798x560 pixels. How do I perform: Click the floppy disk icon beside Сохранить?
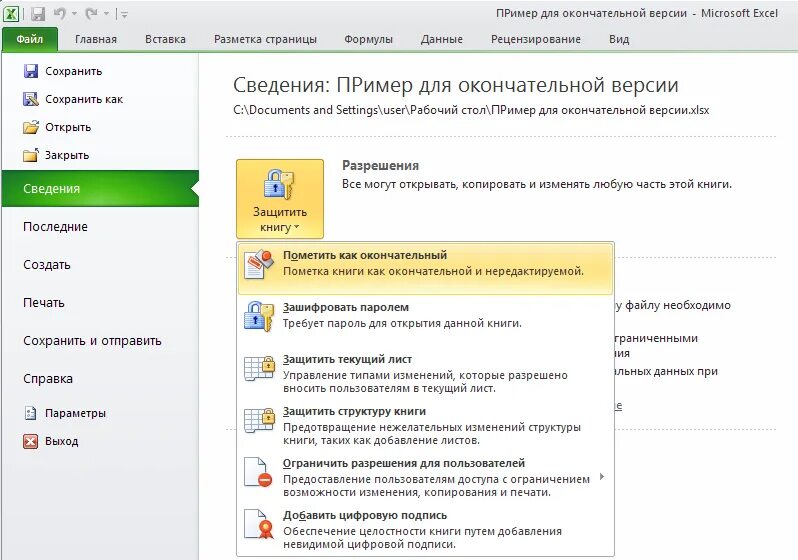(x=31, y=71)
